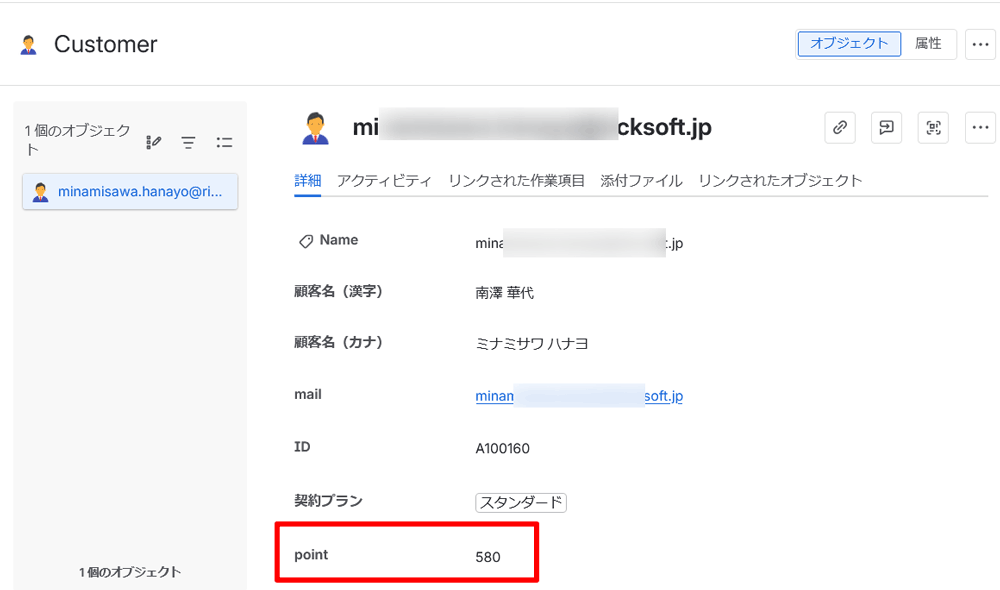Viewport: 1000px width, 590px height.
Task: Open the スタンダード contract plan tag
Action: [521, 502]
